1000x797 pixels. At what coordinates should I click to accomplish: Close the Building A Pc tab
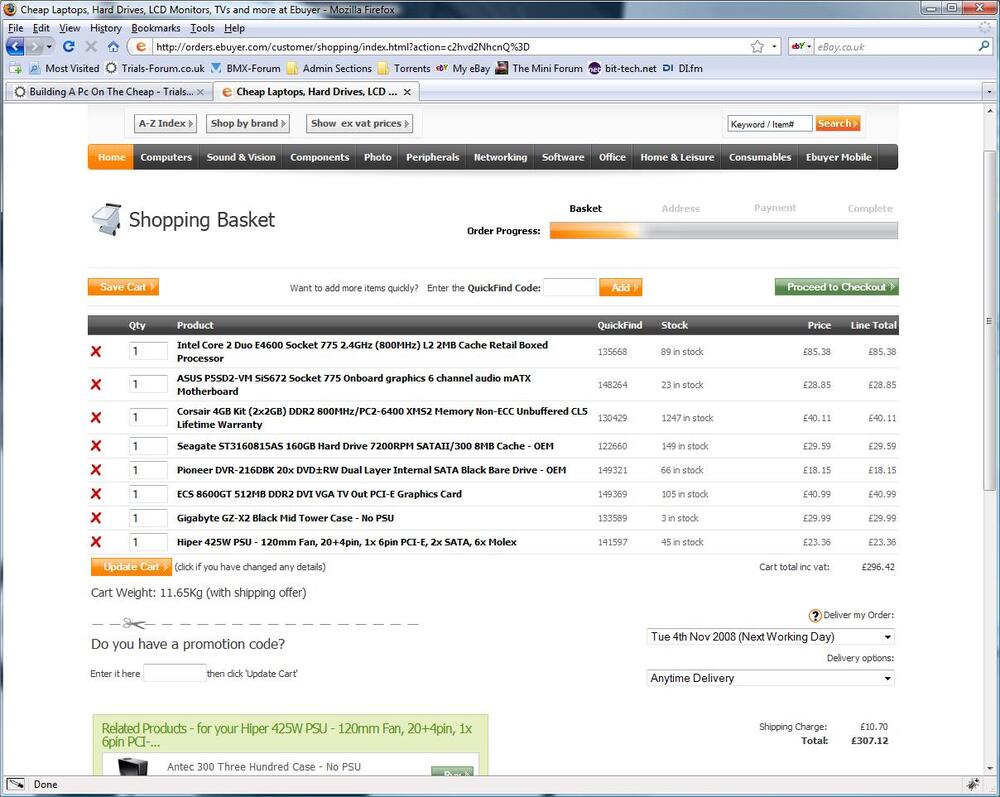(200, 92)
